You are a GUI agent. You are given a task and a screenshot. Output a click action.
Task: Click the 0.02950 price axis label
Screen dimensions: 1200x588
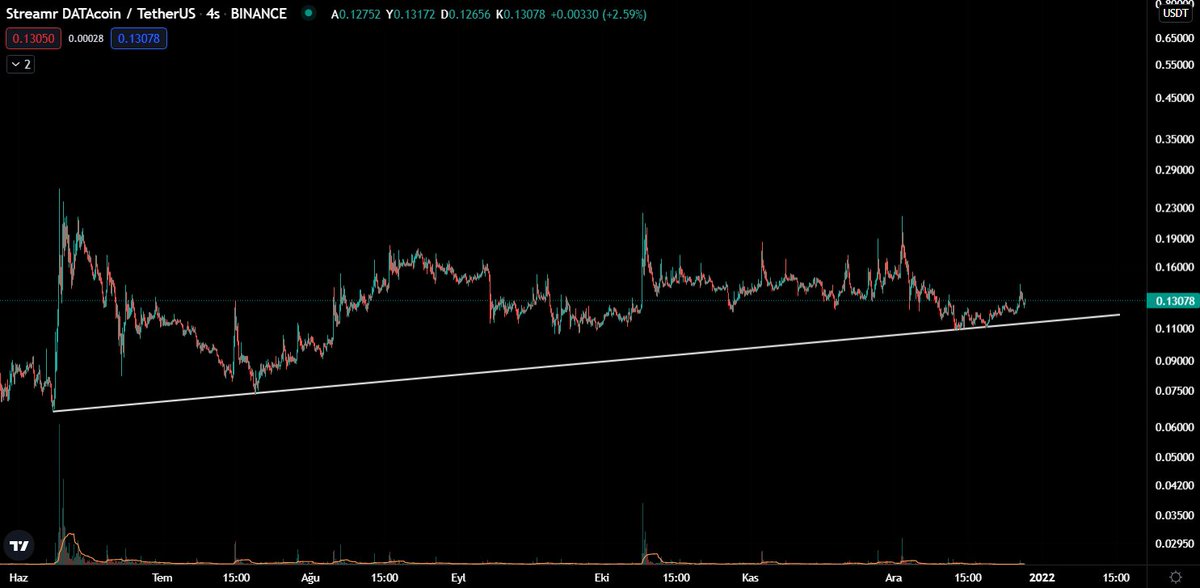[1174, 544]
